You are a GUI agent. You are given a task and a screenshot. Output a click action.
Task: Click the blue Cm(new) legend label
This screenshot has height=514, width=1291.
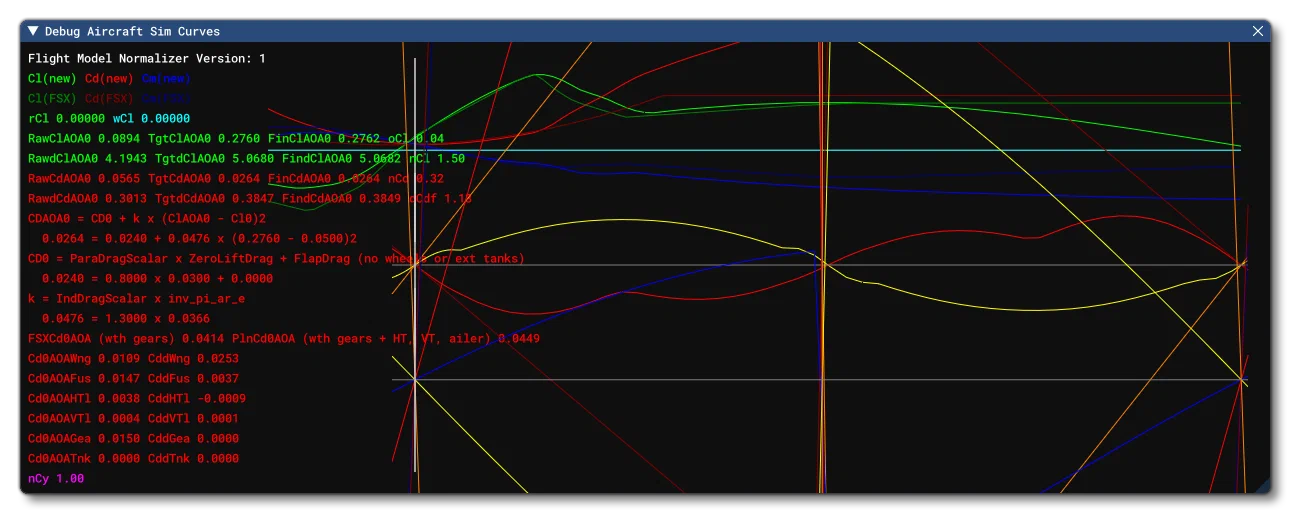point(166,78)
